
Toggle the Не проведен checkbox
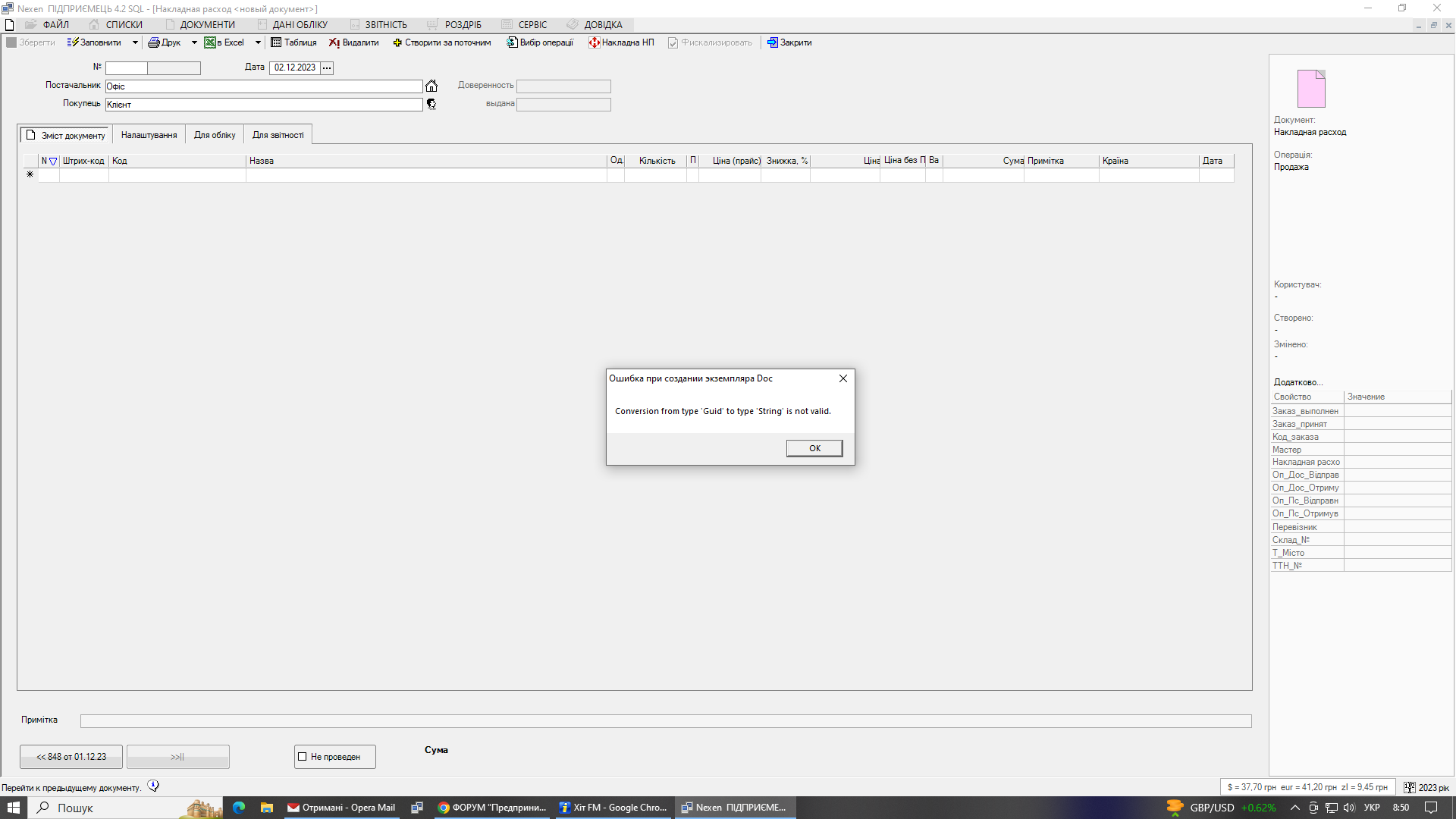303,757
